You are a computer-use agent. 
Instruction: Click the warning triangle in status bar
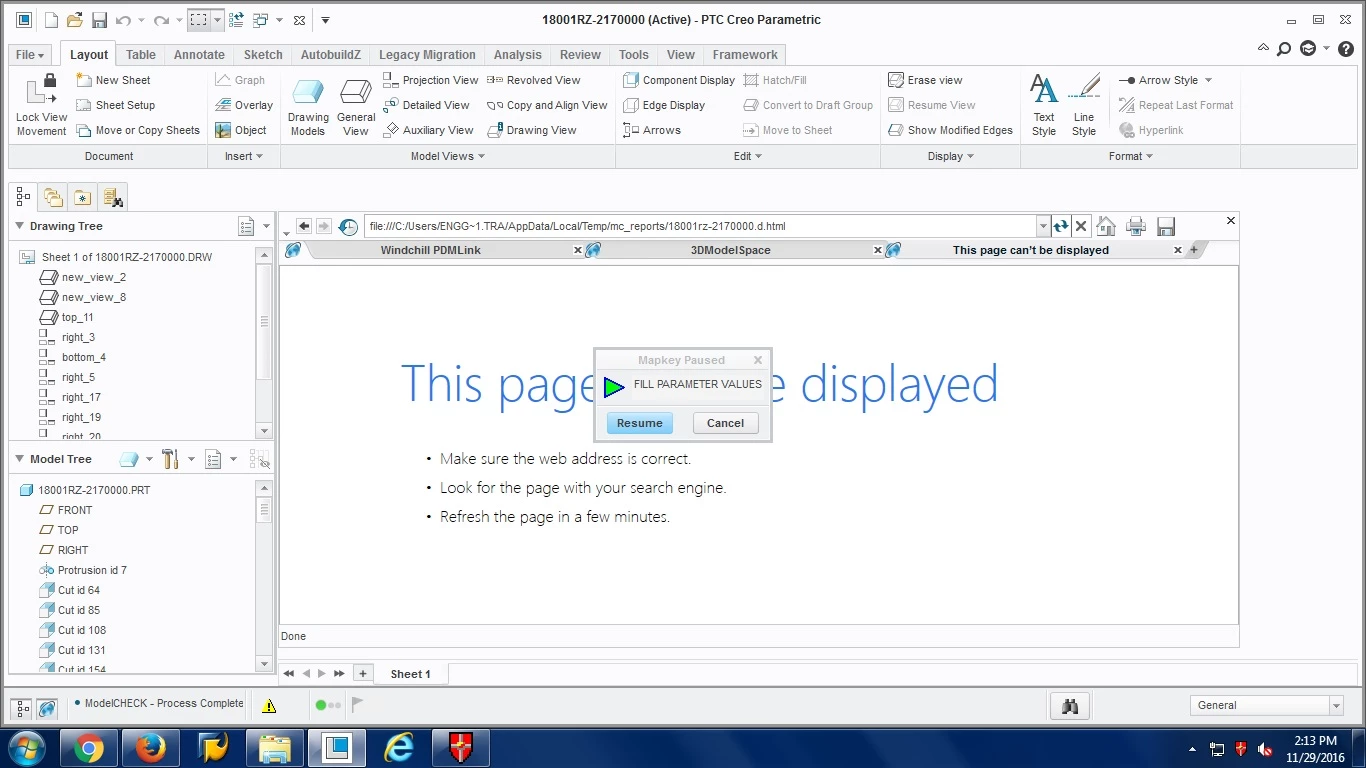point(269,705)
